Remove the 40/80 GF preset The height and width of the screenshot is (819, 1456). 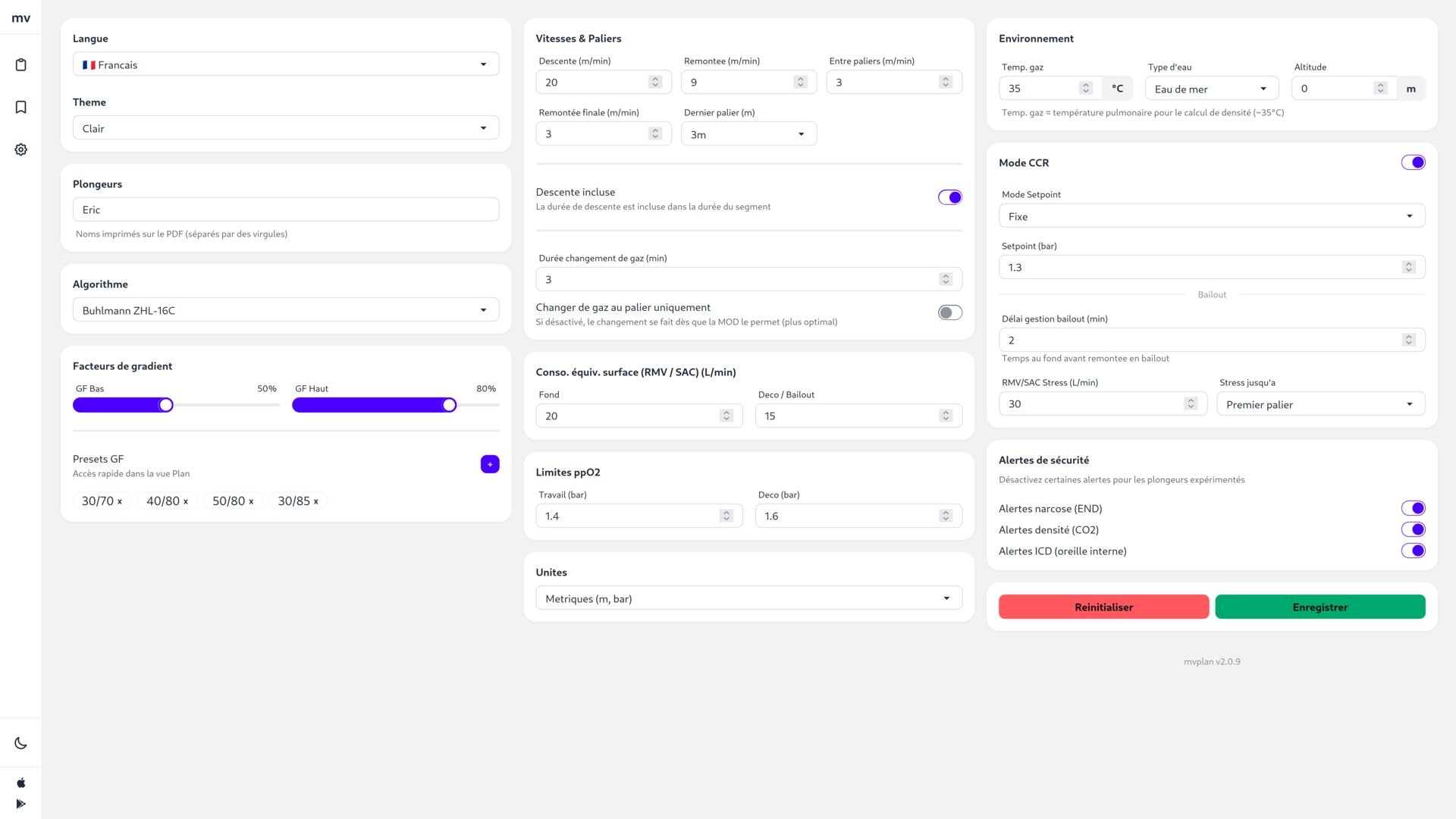(186, 501)
